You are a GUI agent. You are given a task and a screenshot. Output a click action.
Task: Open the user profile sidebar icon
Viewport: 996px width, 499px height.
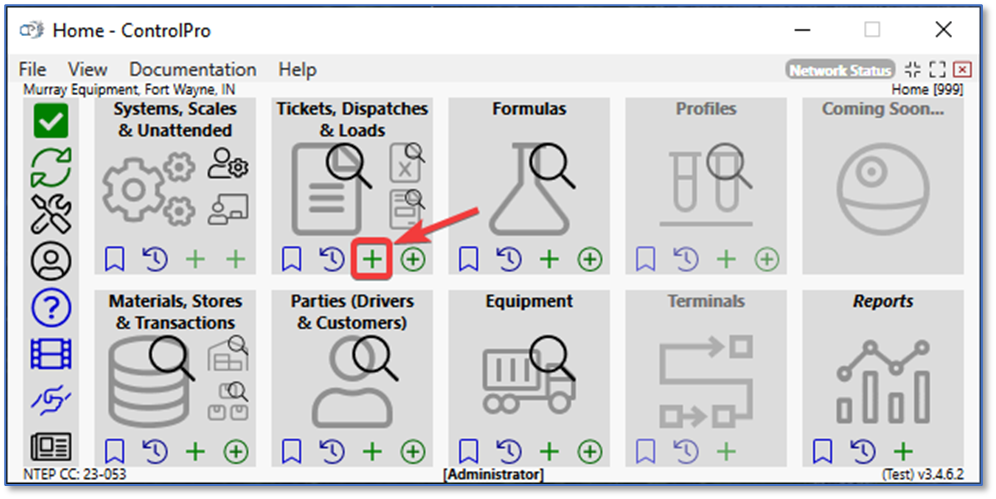[x=50, y=261]
